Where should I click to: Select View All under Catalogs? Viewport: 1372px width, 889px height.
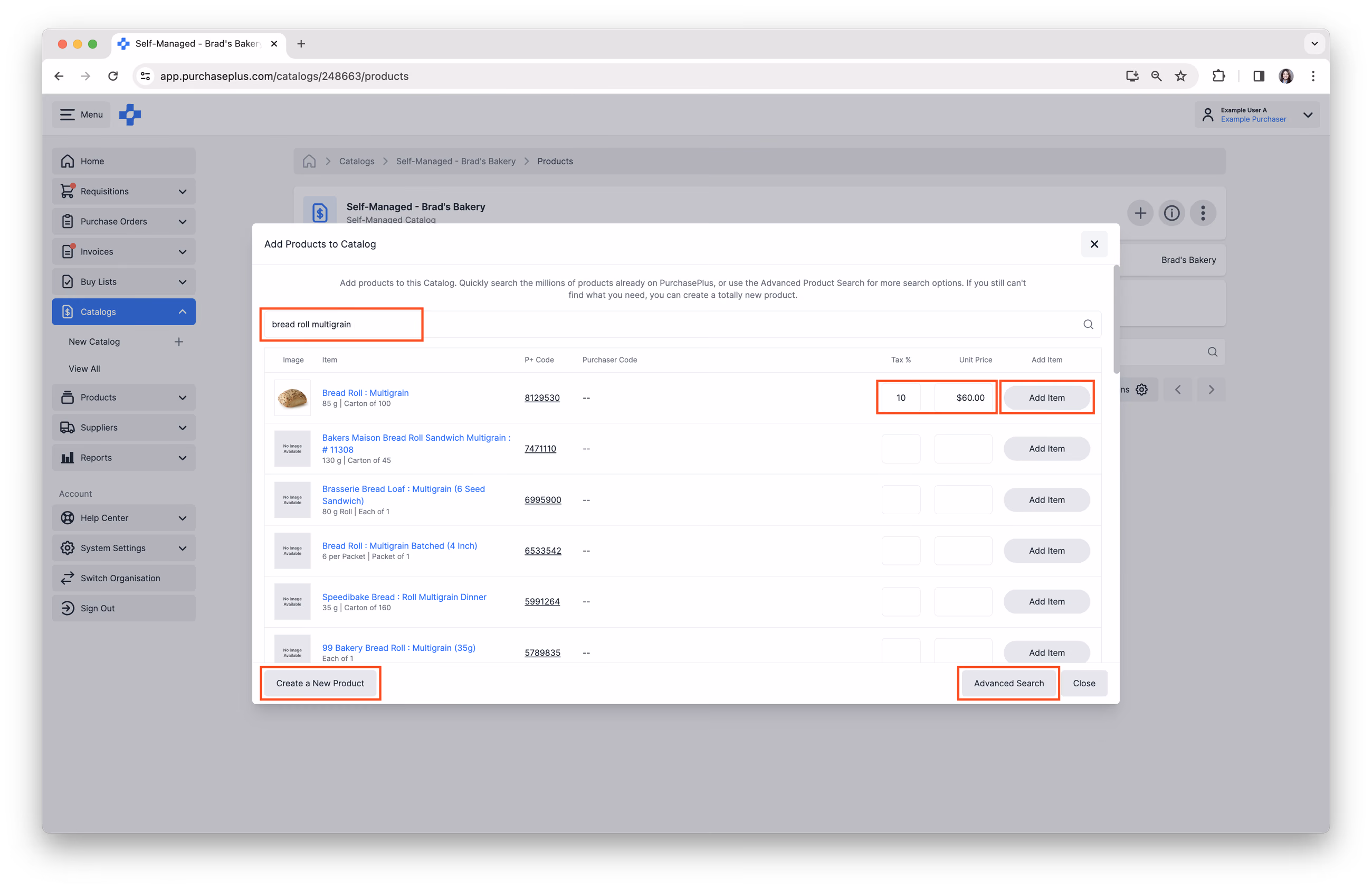[84, 368]
